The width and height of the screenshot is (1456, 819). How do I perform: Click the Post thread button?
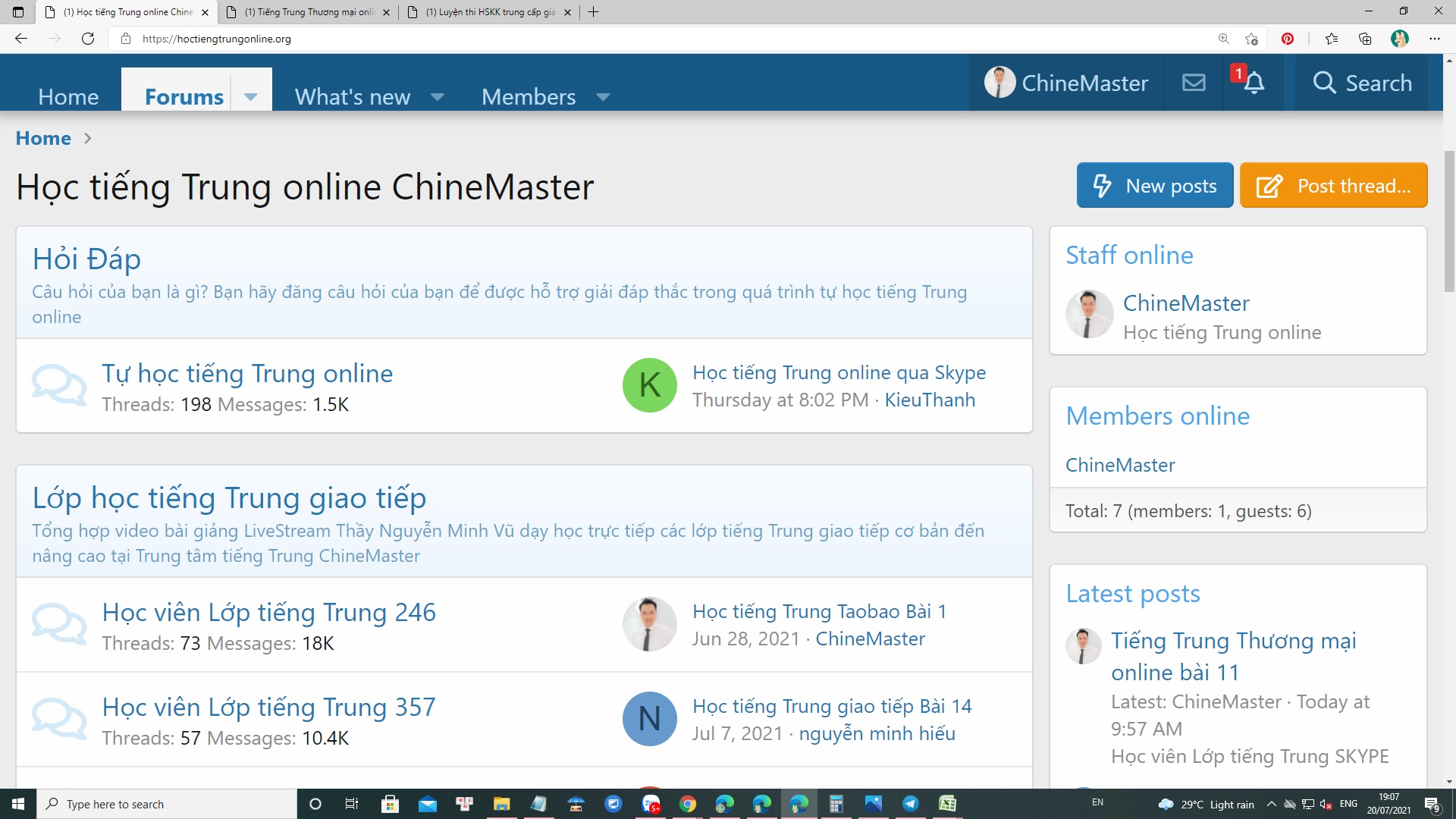[x=1333, y=186]
